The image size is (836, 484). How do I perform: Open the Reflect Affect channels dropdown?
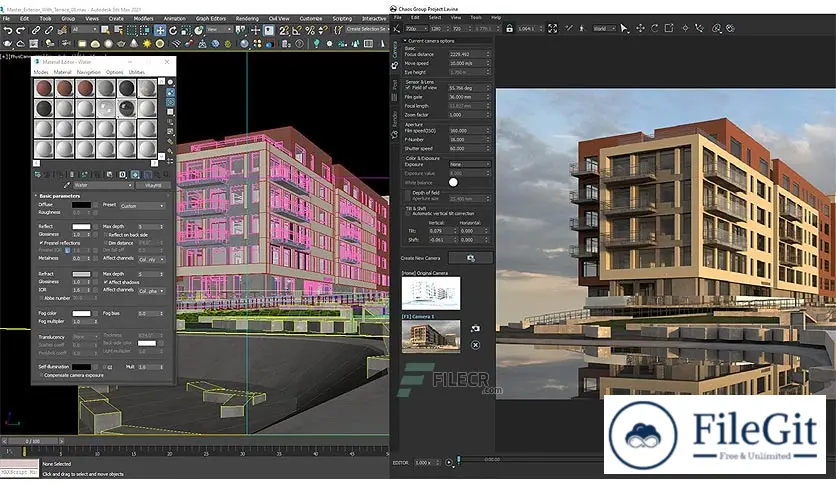[x=151, y=259]
